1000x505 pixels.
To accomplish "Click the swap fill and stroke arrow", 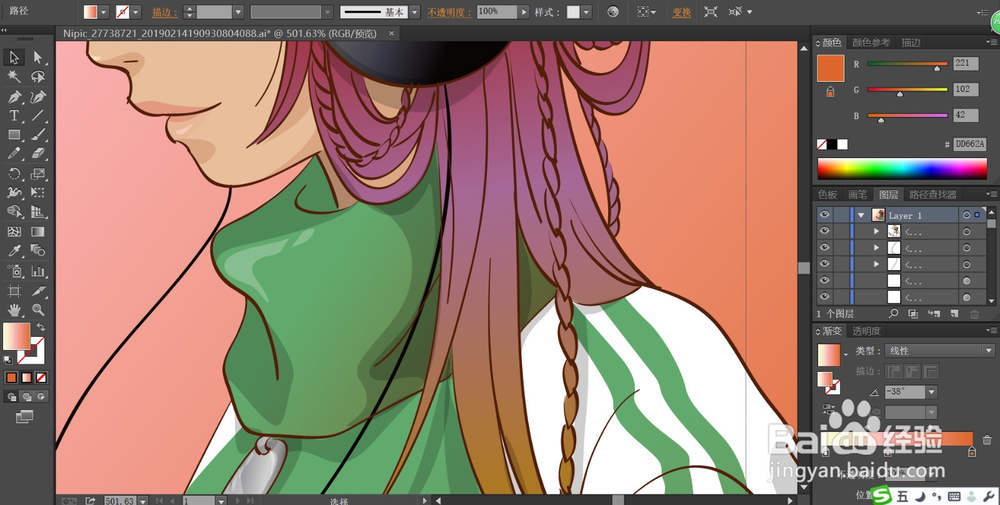I will point(41,327).
